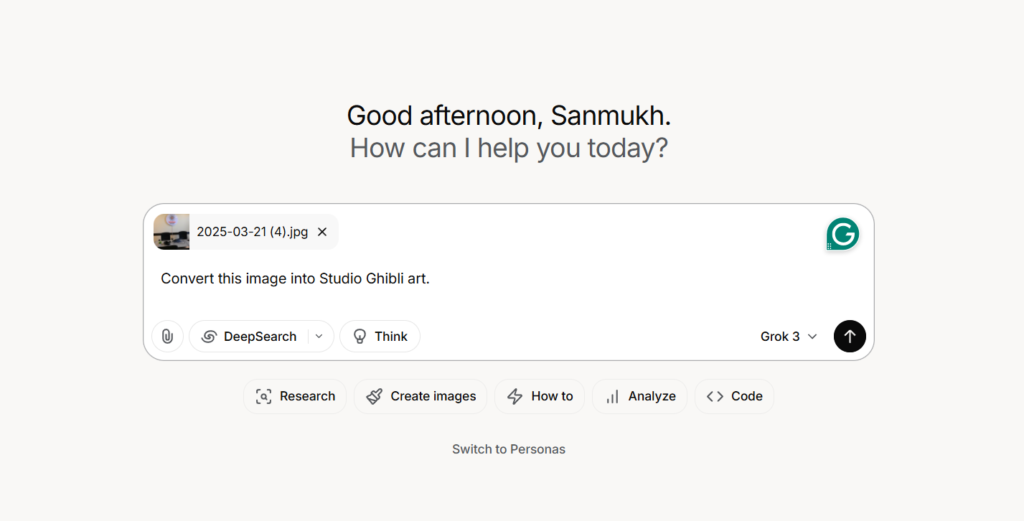This screenshot has height=521, width=1024.
Task: Click the How can I help you today text
Action: coord(508,149)
